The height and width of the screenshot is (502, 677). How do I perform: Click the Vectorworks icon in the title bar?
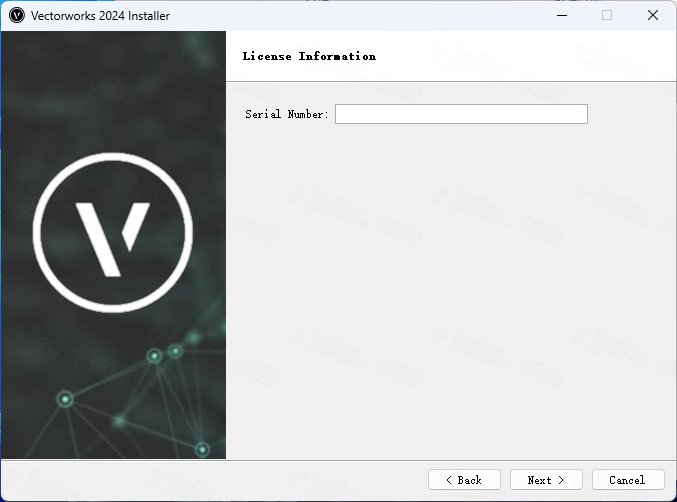pyautogui.click(x=16, y=16)
